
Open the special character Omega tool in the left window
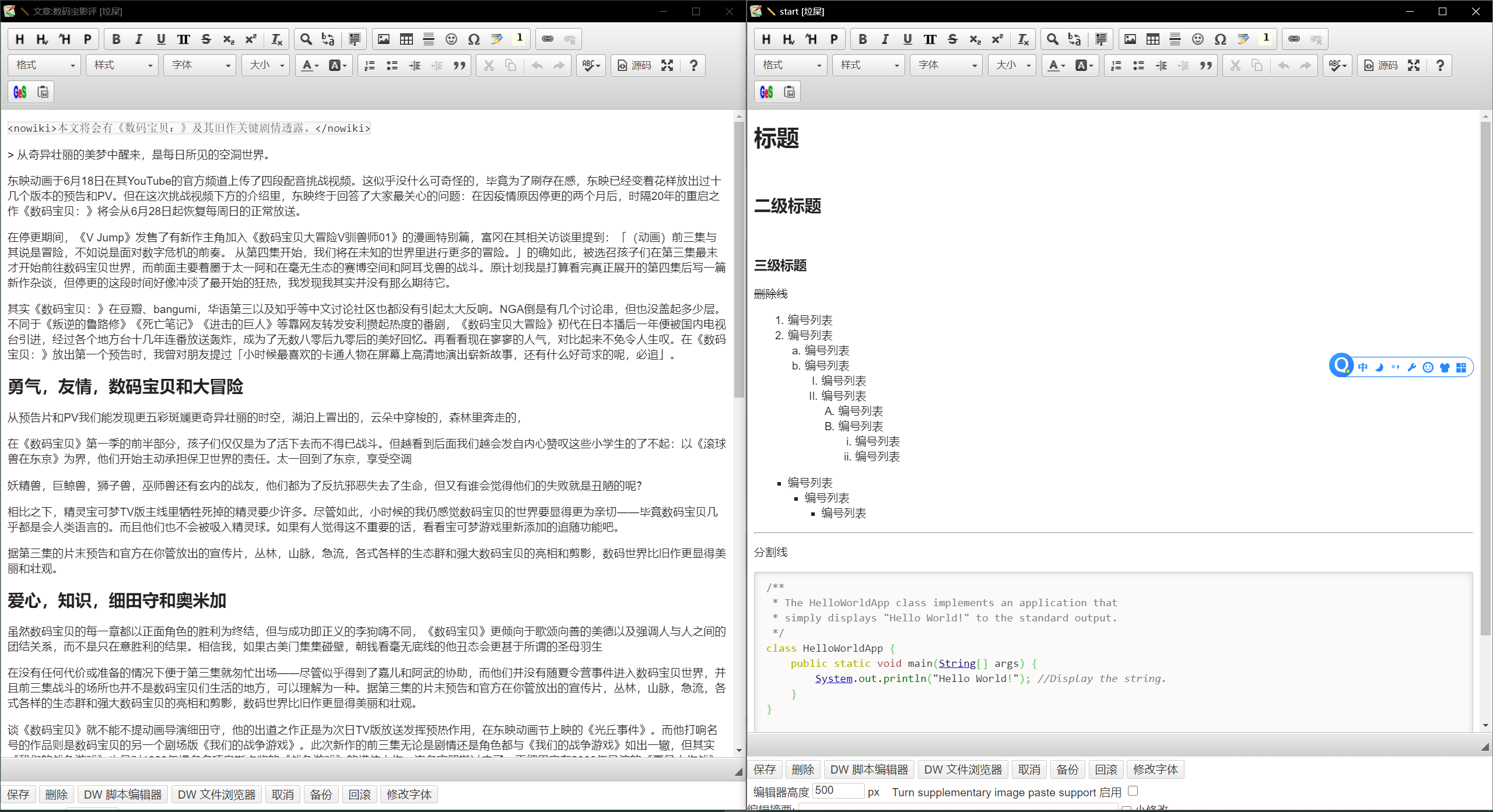tap(474, 39)
